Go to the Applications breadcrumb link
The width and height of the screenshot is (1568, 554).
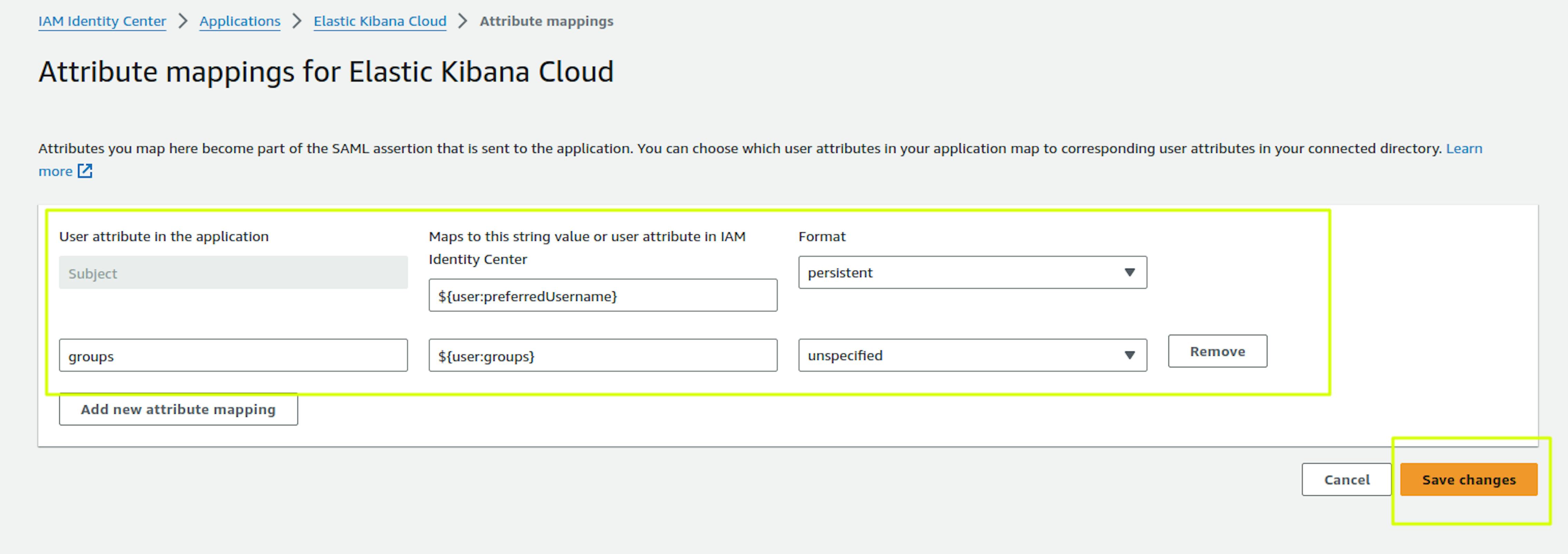[x=240, y=21]
